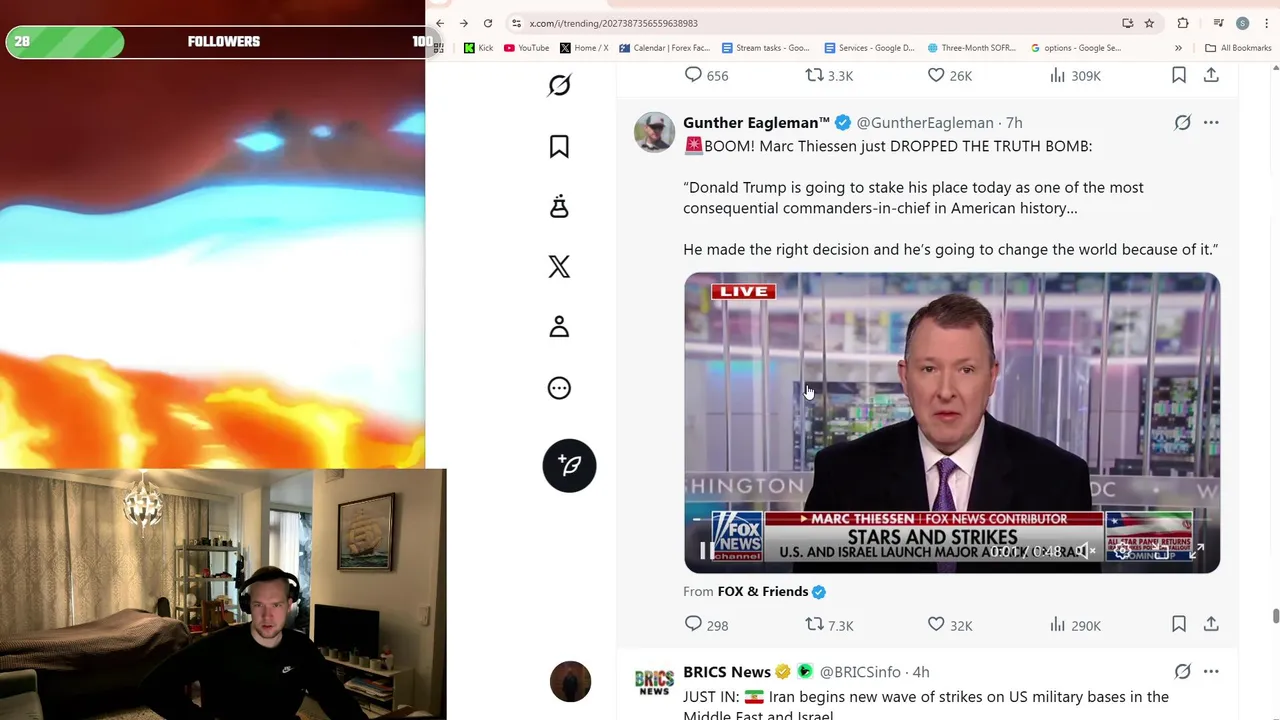Open the All Bookmarks folder
This screenshot has width=1280, height=720.
1238,48
